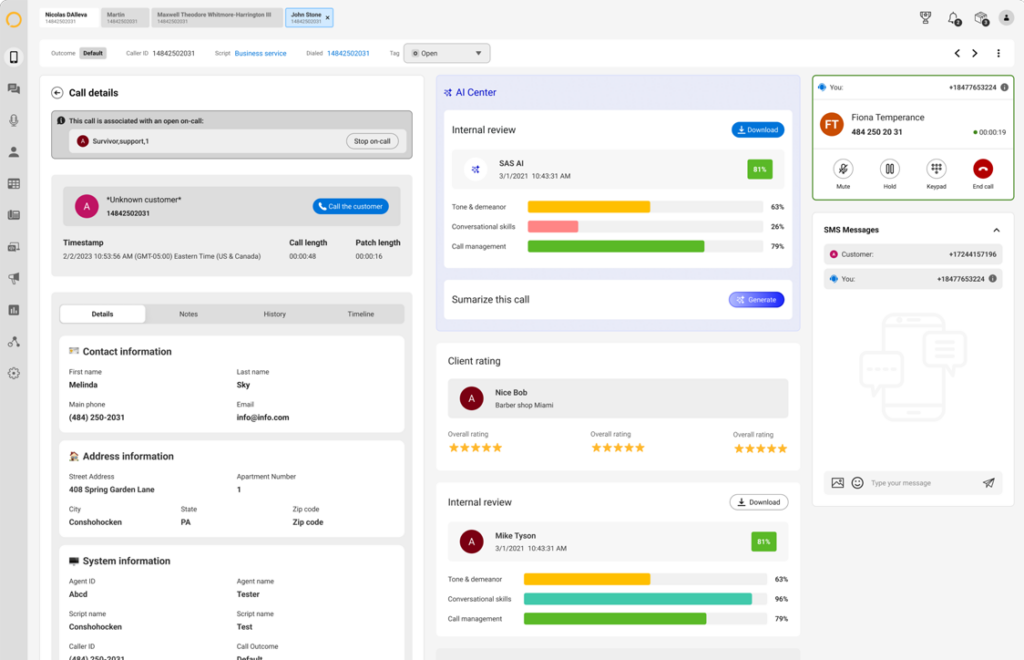Click the email info@info.com
This screenshot has height=660, width=1024.
tap(263, 417)
